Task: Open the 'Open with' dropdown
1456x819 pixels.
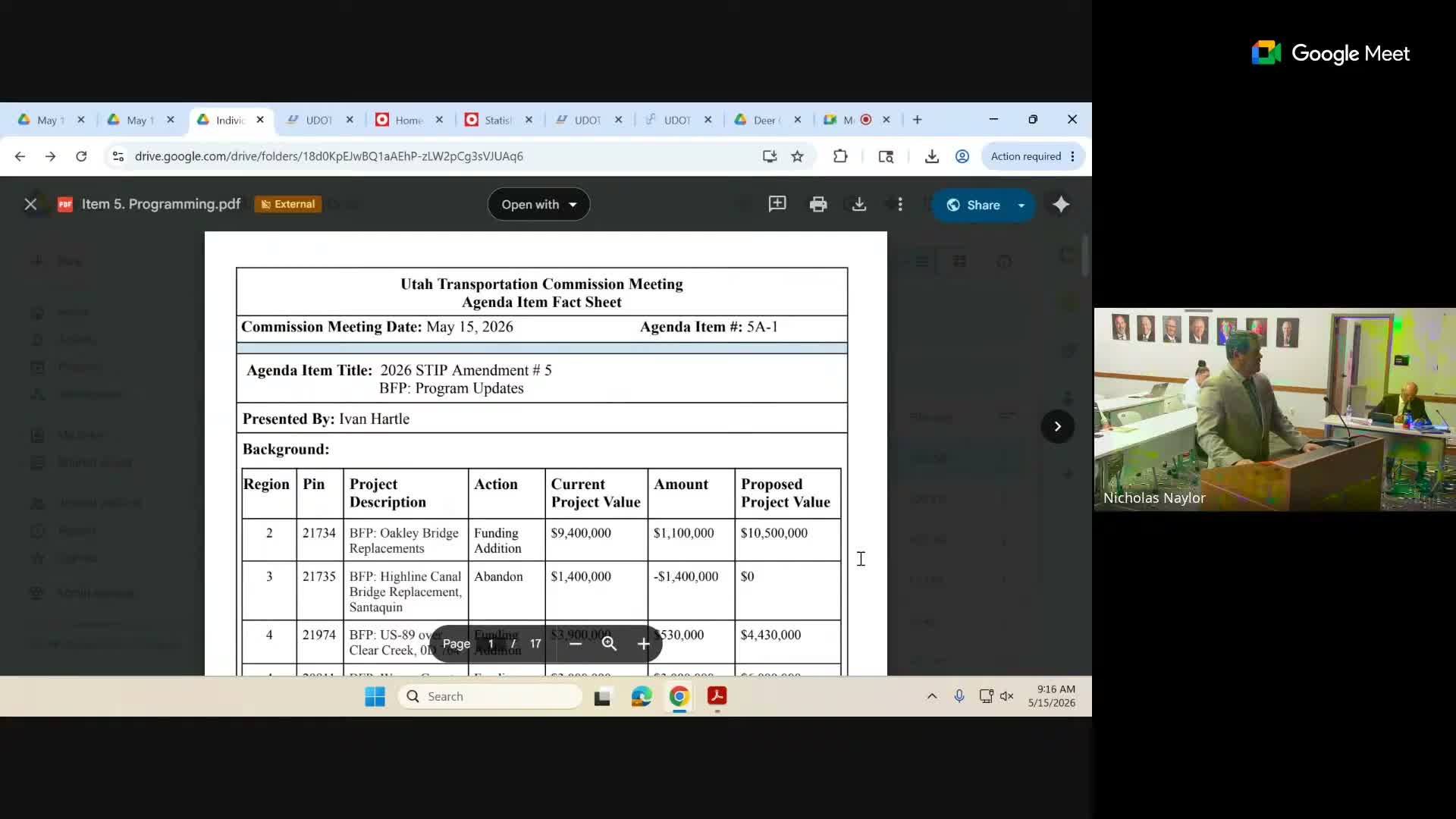Action: click(x=538, y=205)
